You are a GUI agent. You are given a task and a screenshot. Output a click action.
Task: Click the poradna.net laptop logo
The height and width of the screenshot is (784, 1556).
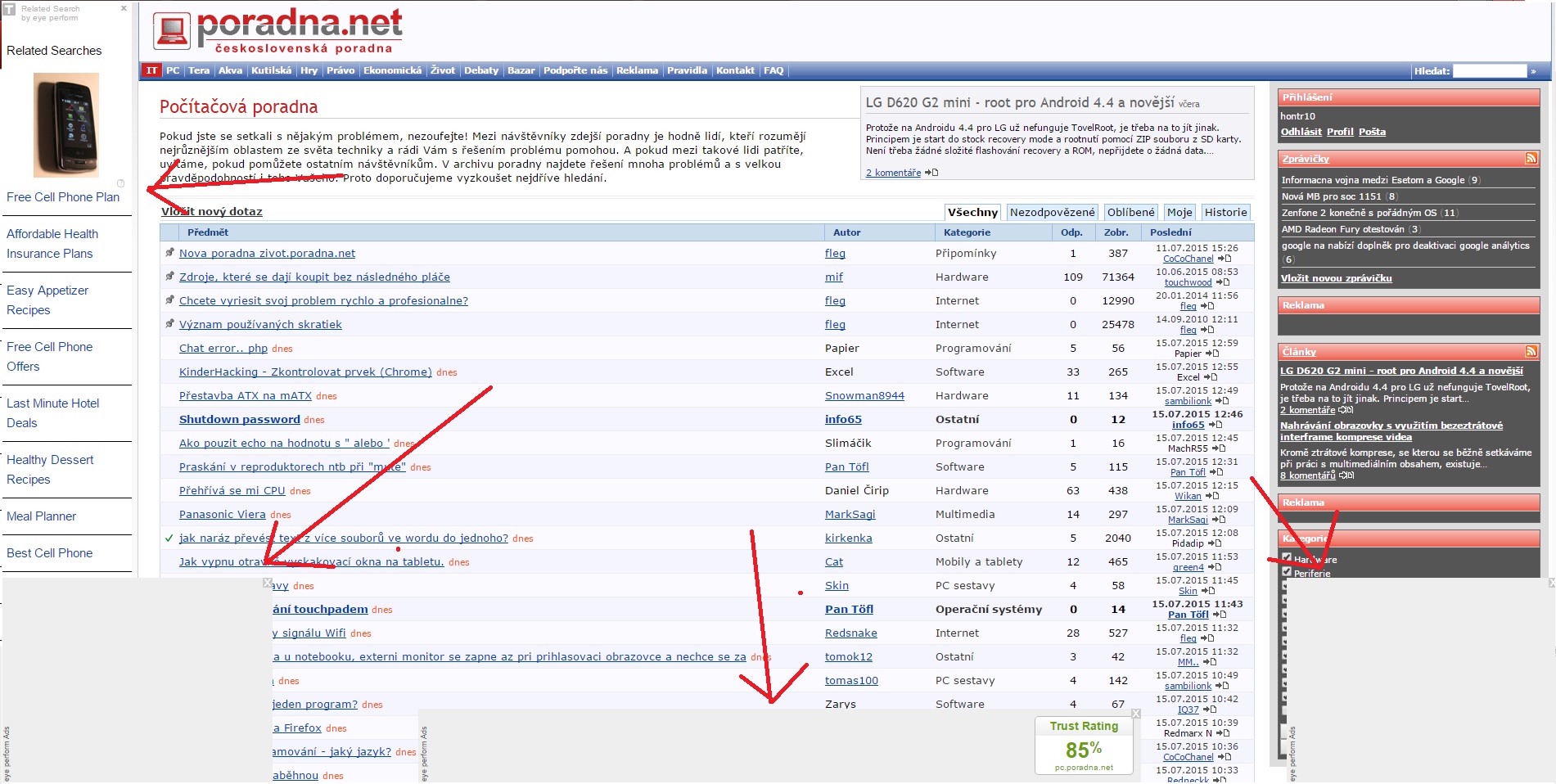172,31
